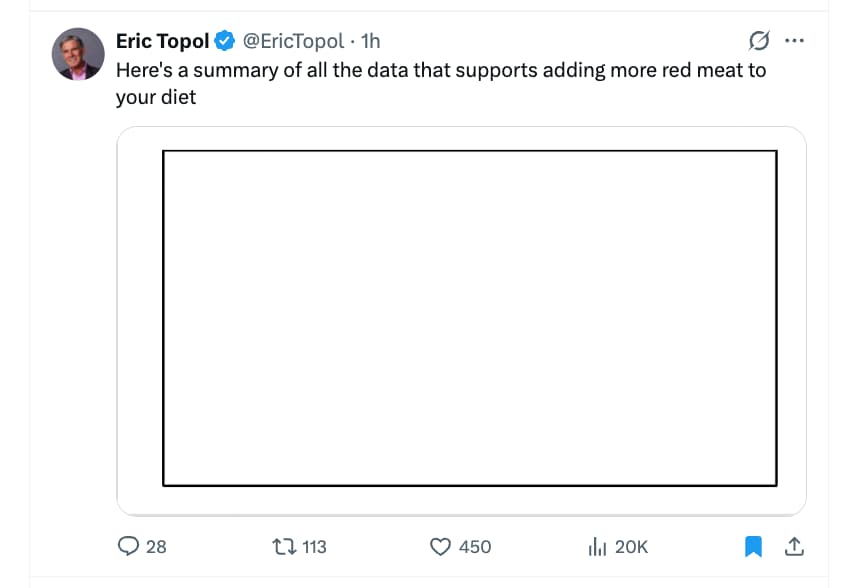This screenshot has width=866, height=588.
Task: Open the view analytics bar-chart icon
Action: point(598,547)
